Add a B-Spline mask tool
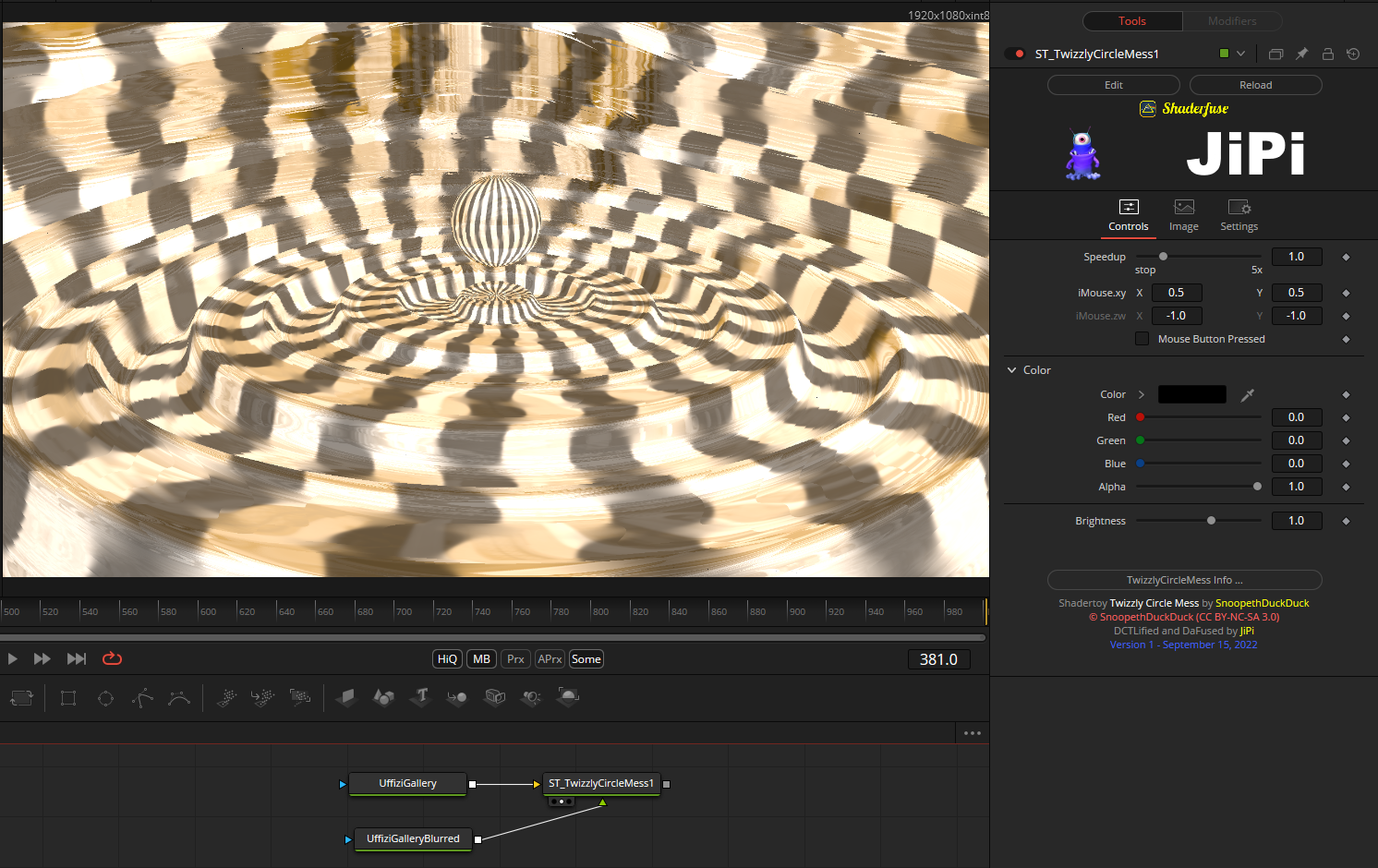 point(179,698)
